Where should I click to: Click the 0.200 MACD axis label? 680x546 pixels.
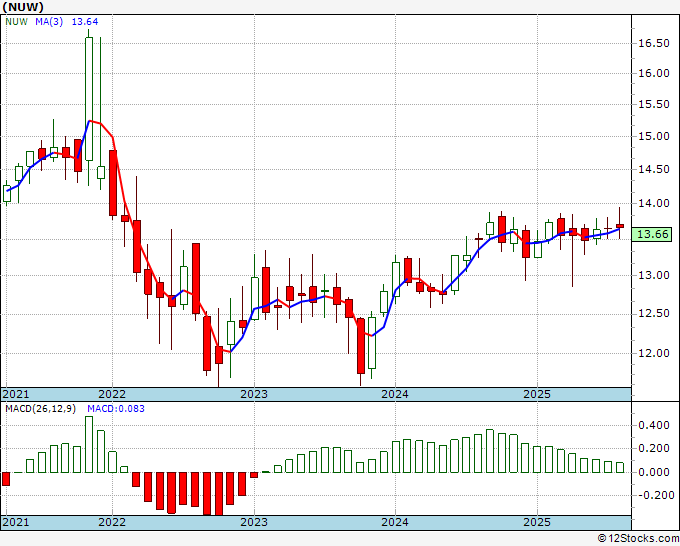654,448
